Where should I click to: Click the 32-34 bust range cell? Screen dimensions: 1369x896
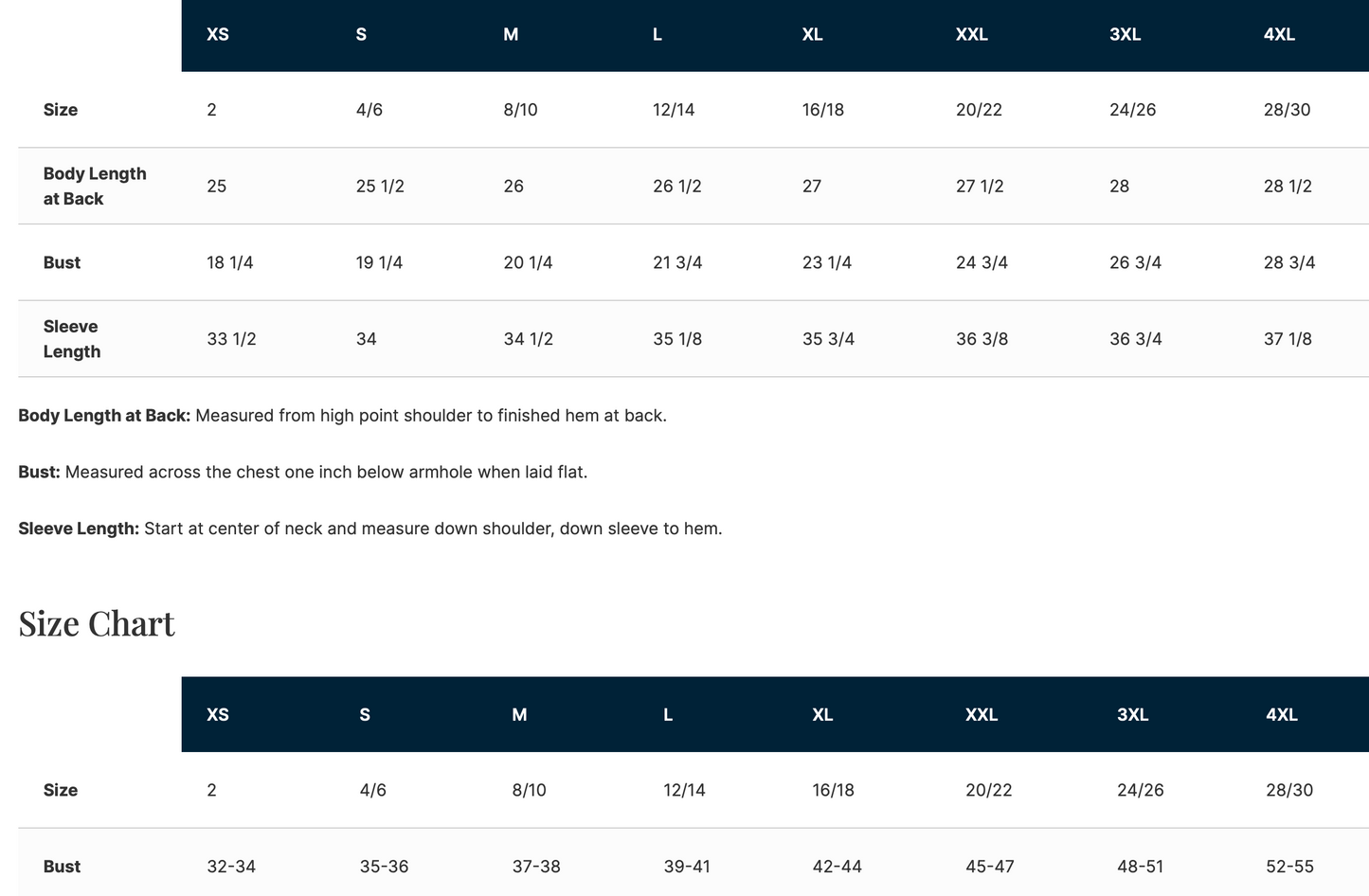231,867
